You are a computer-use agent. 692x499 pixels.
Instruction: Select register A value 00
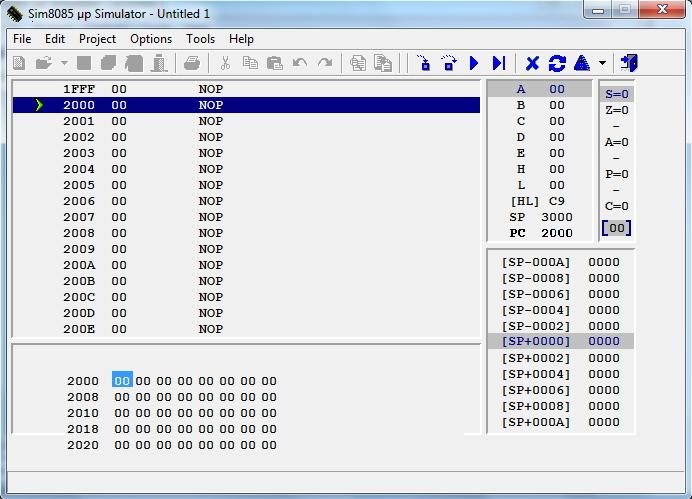[557, 89]
